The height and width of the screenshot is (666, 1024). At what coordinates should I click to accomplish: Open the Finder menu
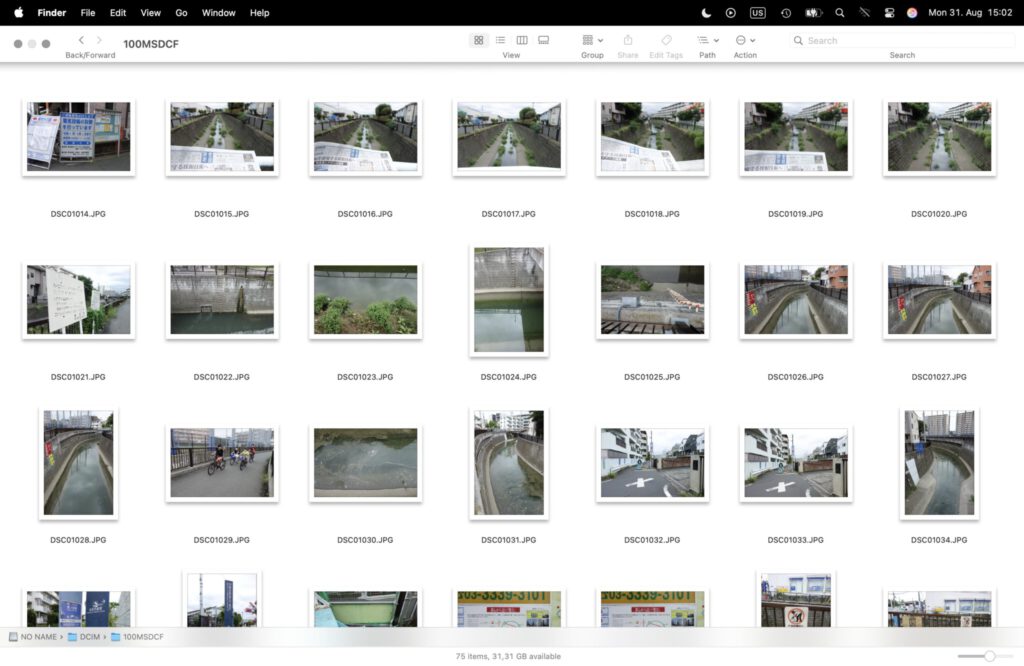52,12
